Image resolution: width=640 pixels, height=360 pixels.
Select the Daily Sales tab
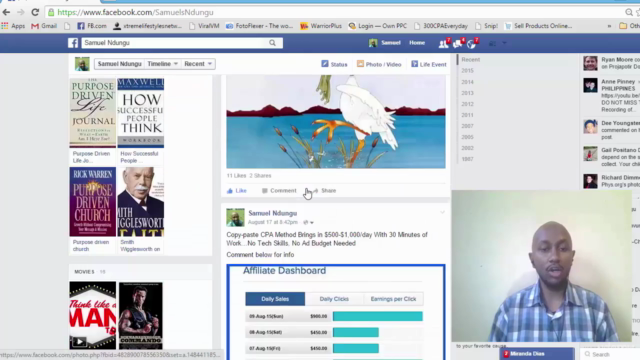[275, 299]
